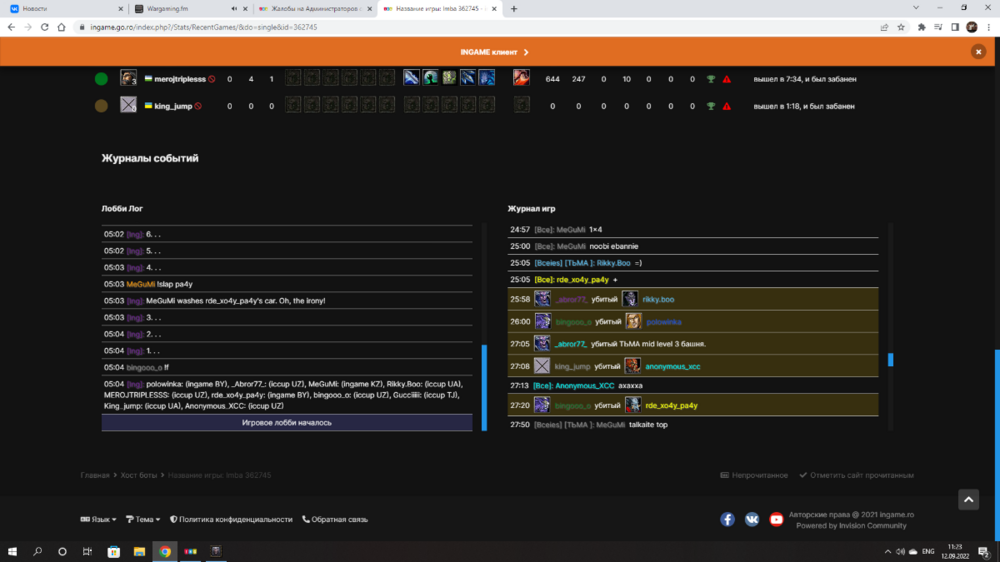Click the rikky.boo victim hero icon
The image size is (1000, 562).
point(630,299)
